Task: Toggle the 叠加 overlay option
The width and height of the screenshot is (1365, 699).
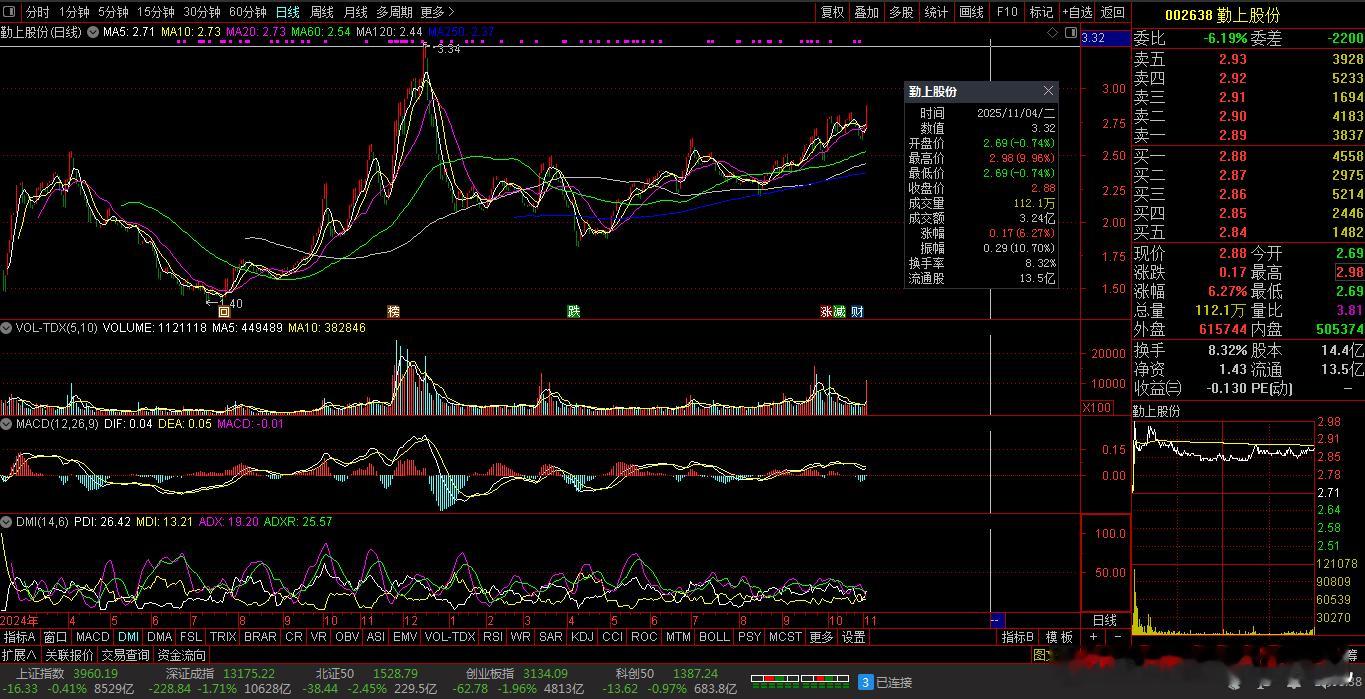Action: [x=866, y=12]
